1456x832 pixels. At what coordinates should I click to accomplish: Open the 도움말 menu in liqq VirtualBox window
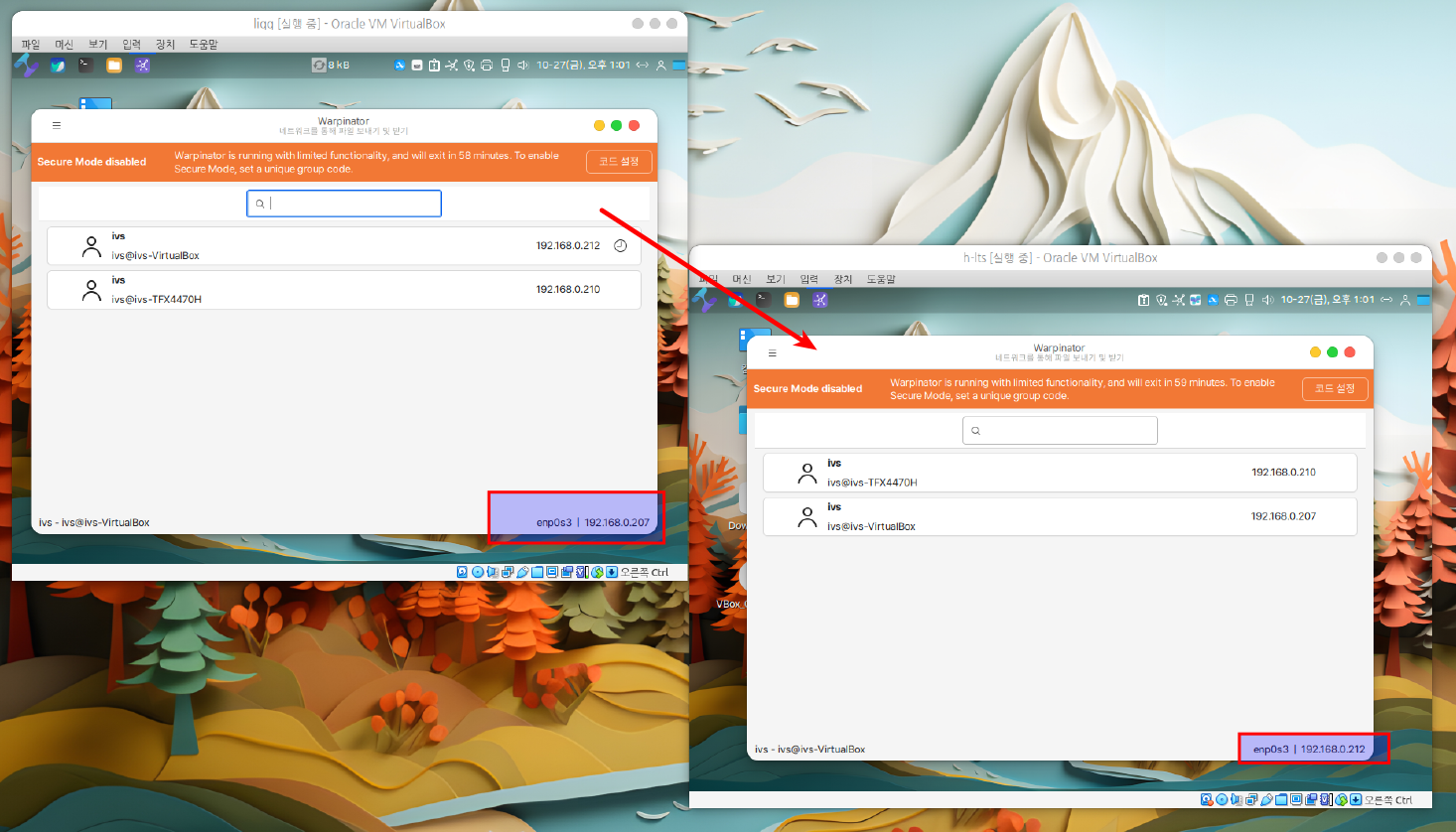point(204,45)
